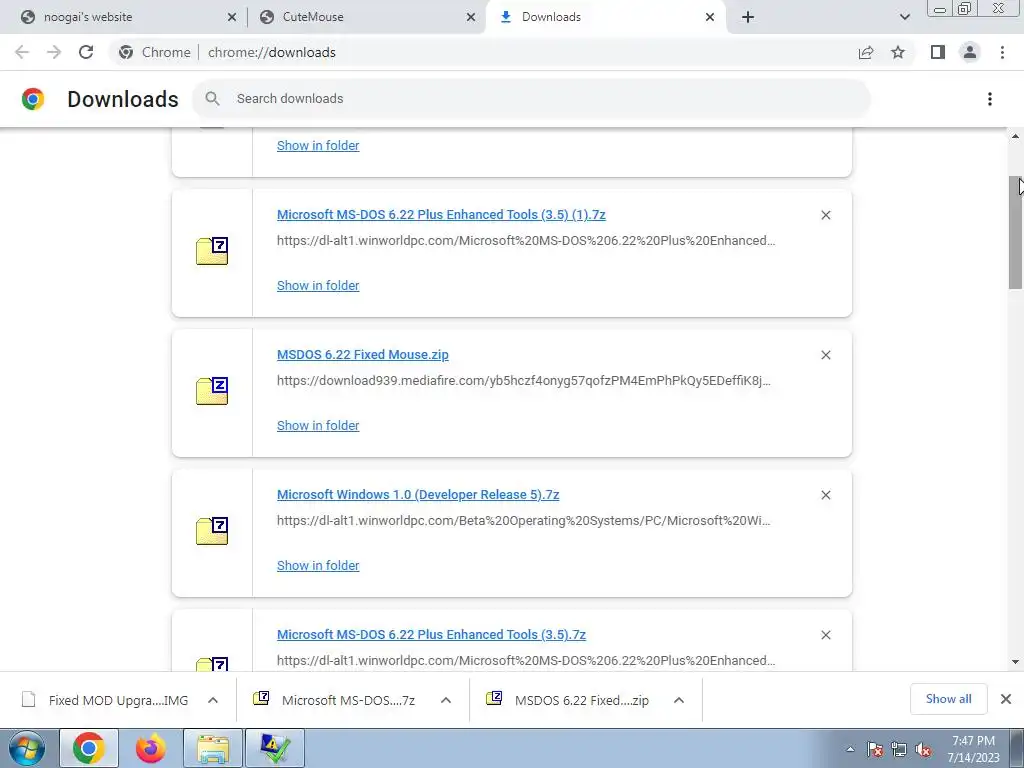Expand options for Fixed MOD Upgra...IMG download
The image size is (1024, 768).
tap(213, 700)
